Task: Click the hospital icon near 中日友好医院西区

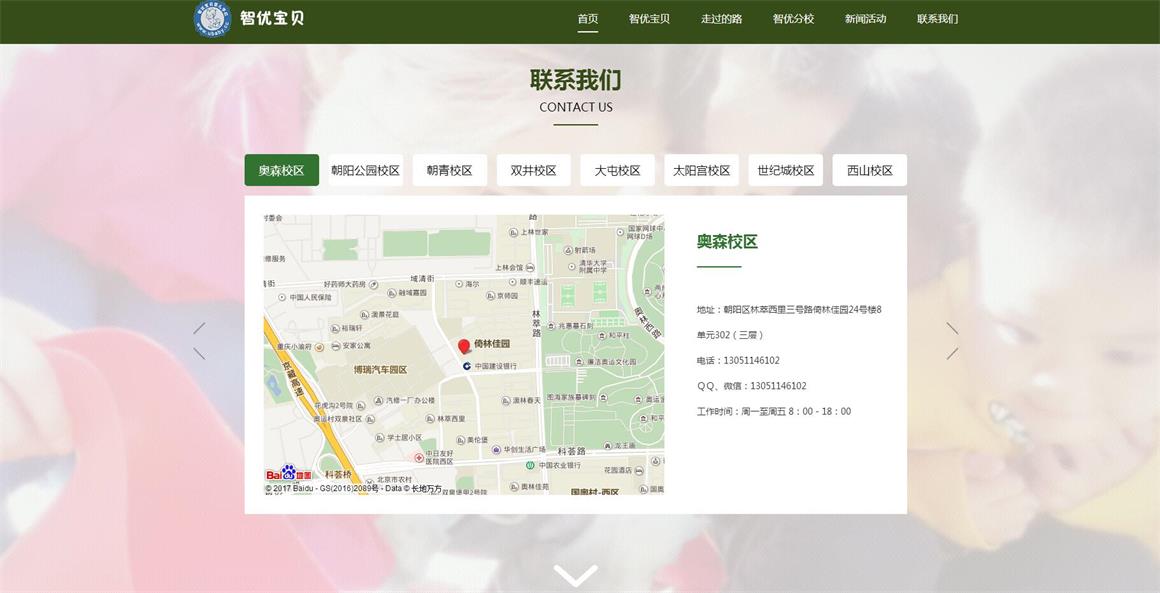Action: point(419,458)
